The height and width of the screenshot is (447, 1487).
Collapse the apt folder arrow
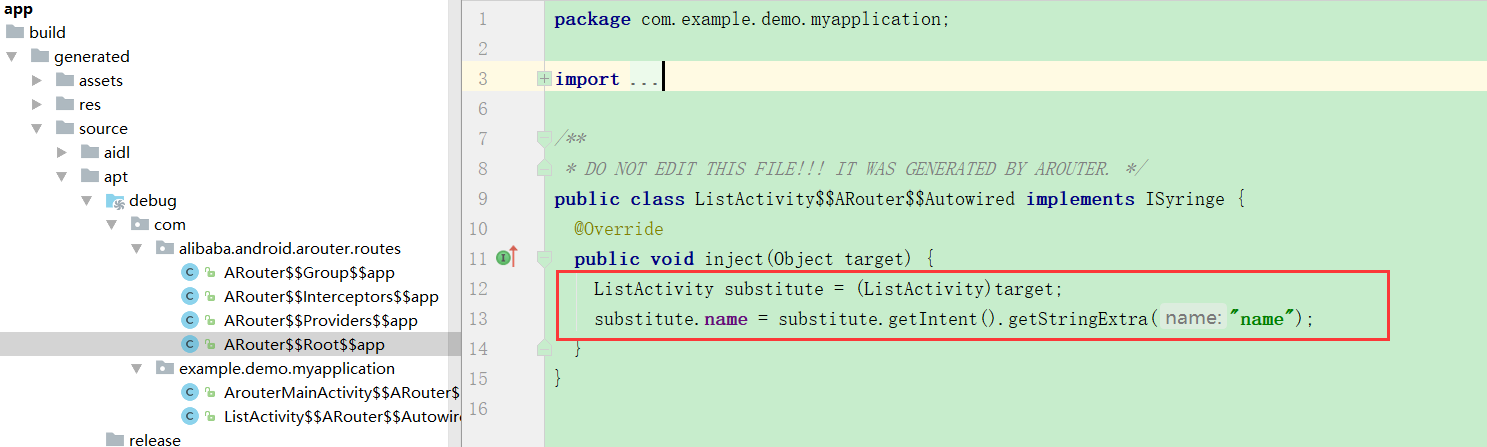click(62, 177)
